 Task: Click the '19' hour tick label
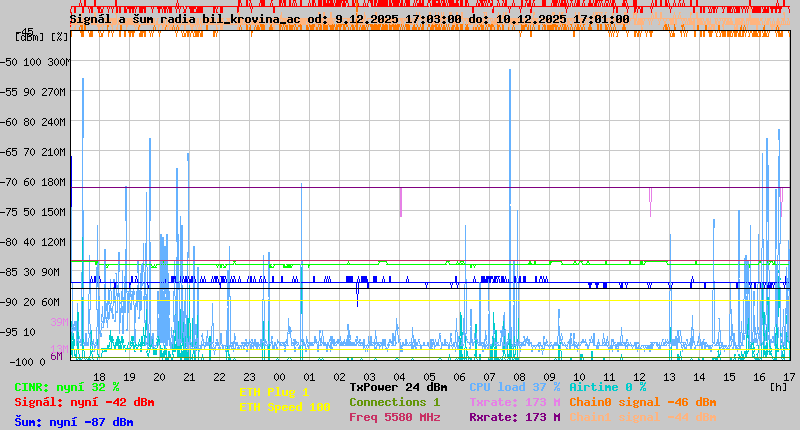click(130, 377)
